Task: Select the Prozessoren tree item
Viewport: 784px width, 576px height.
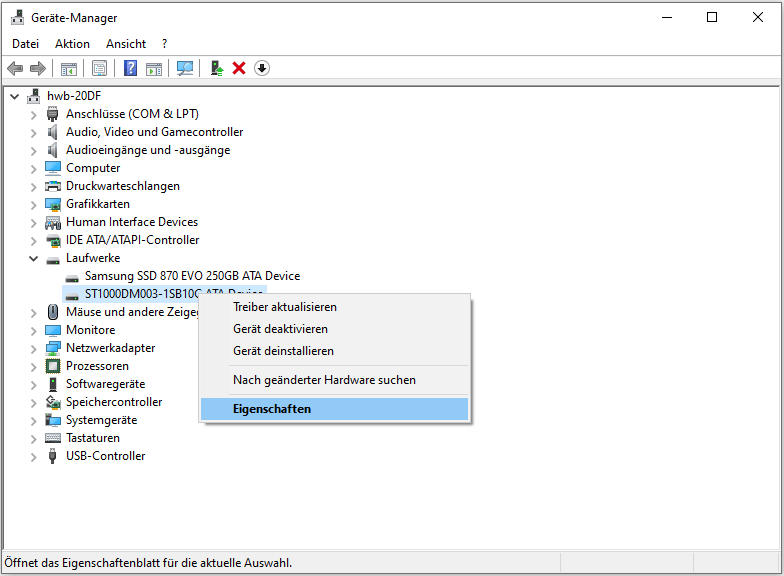Action: 97,366
